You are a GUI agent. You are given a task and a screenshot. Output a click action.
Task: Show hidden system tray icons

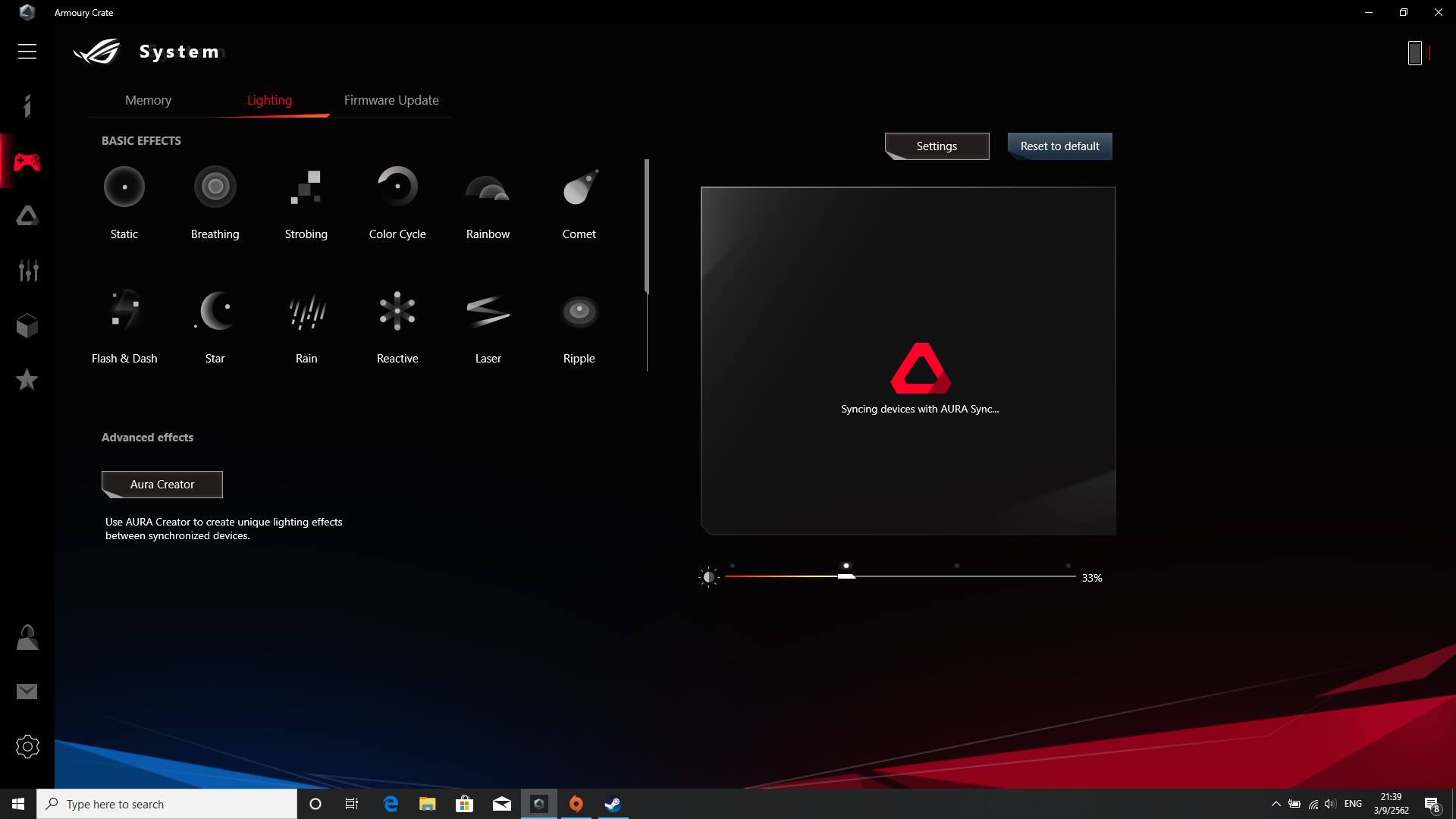click(1276, 804)
